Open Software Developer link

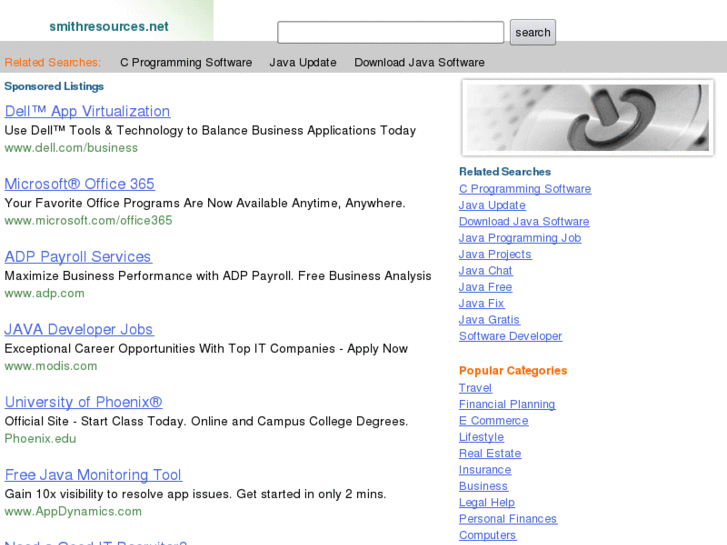pos(510,336)
